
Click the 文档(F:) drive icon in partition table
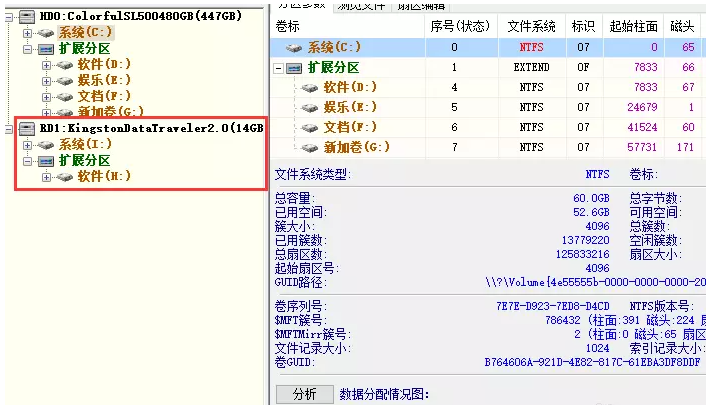(310, 128)
